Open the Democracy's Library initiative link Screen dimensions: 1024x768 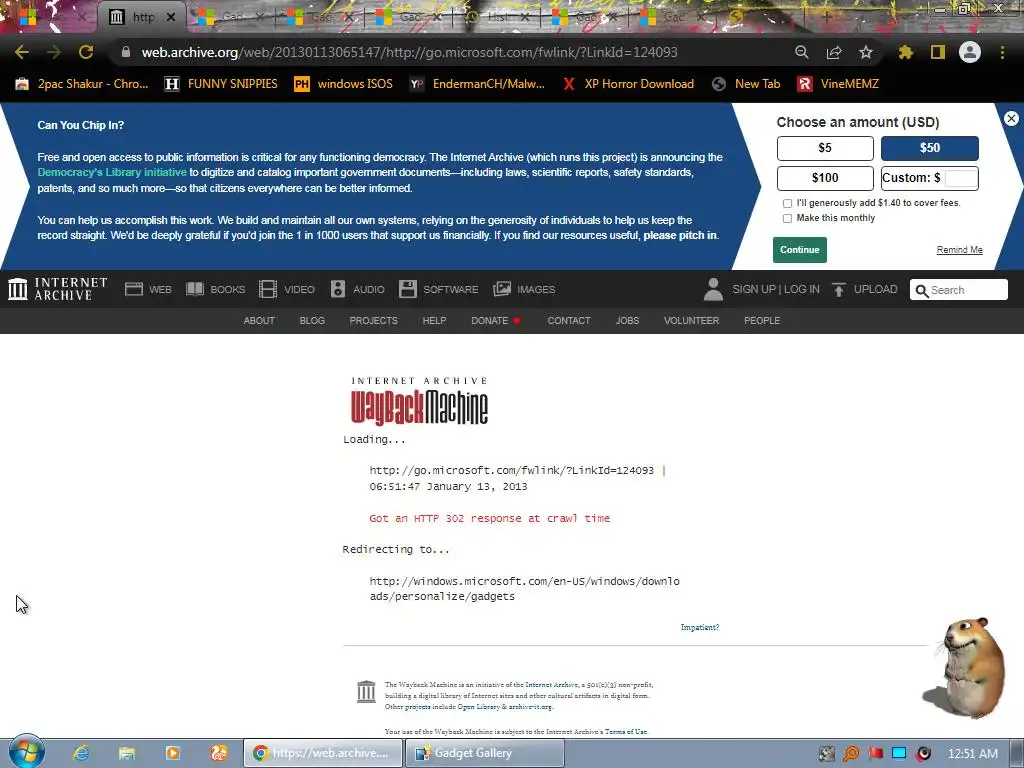coord(112,172)
